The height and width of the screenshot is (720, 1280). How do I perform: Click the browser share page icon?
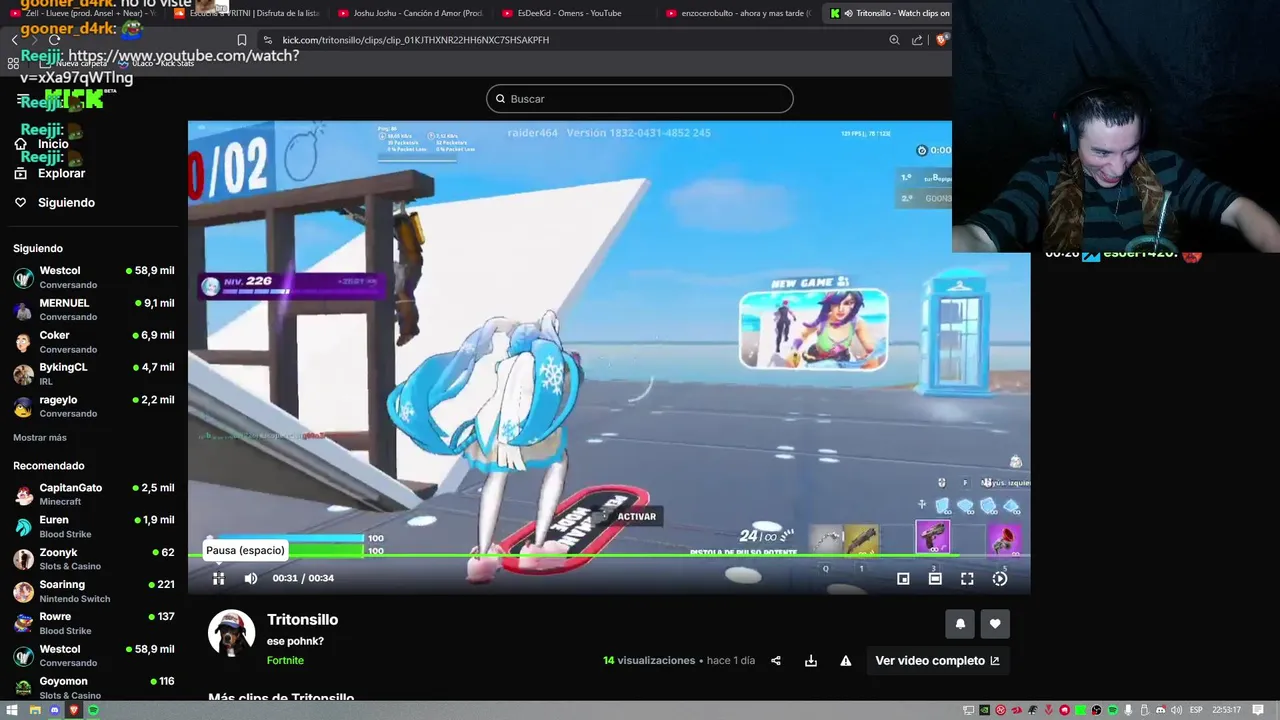coord(917,40)
